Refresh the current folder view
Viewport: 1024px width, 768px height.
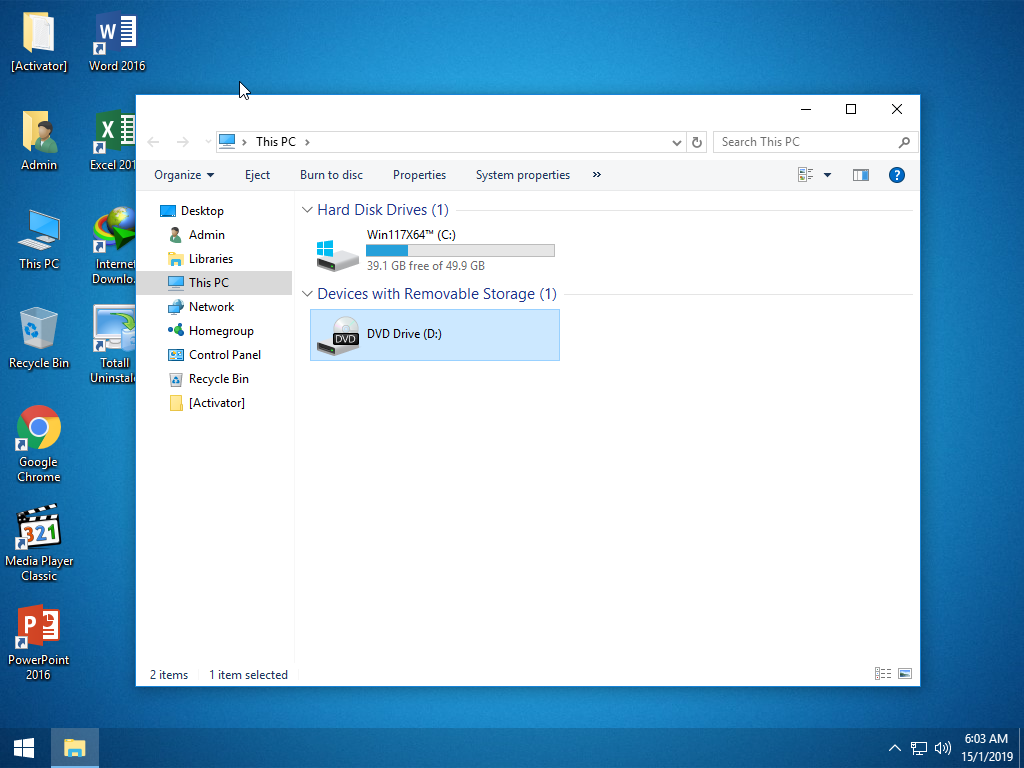click(x=697, y=141)
